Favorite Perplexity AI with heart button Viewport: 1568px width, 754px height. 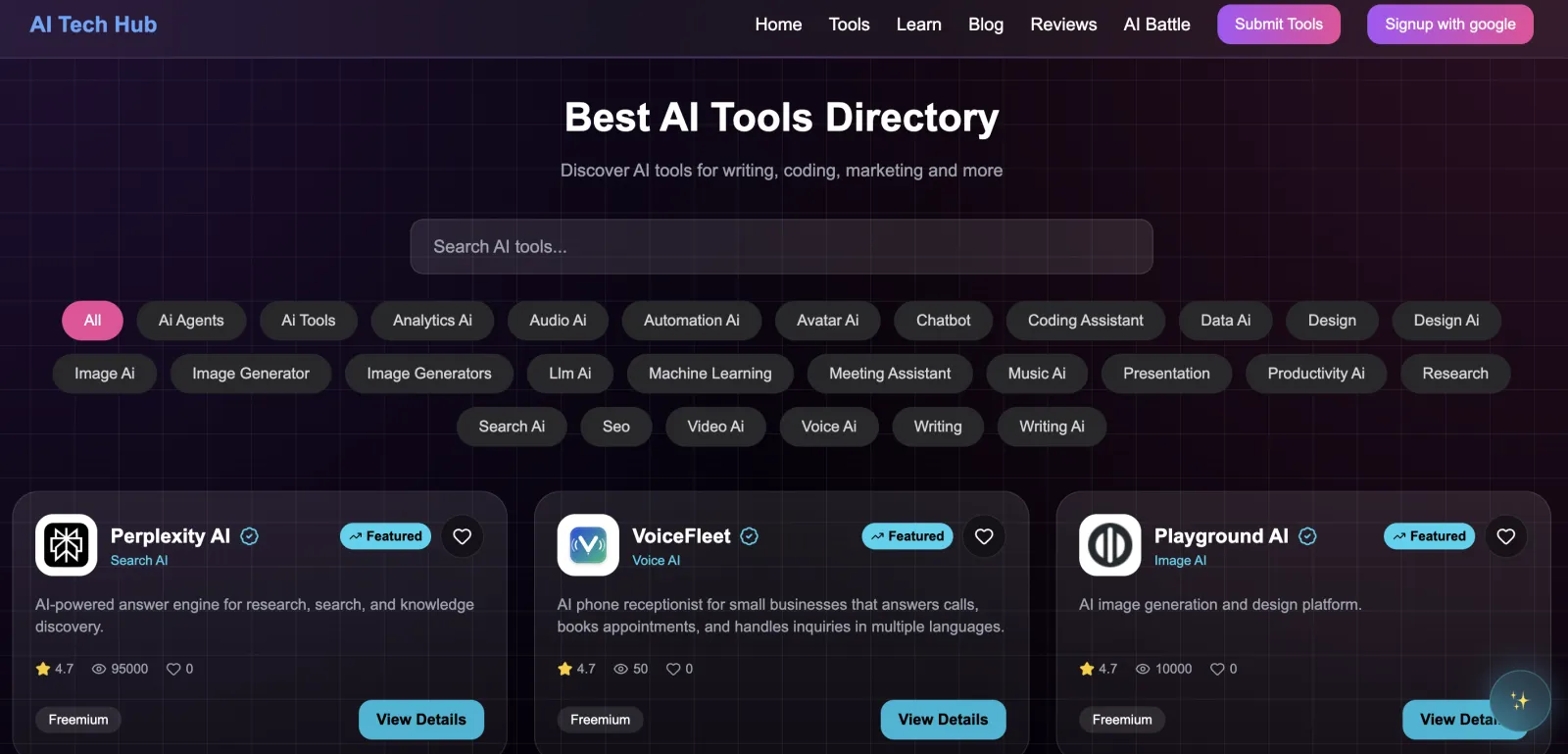tap(463, 536)
